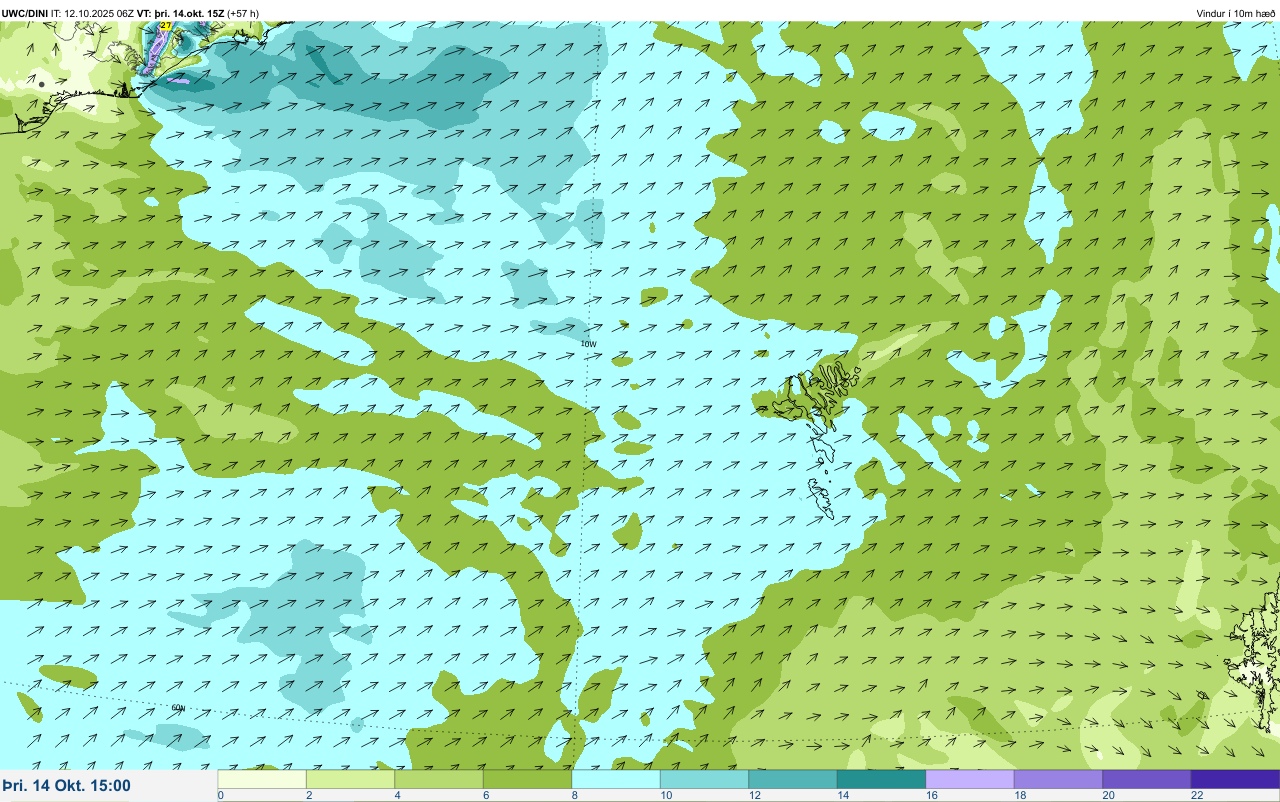Click the medium purple 18–20 legend swatch
The height and width of the screenshot is (802, 1280).
click(x=1058, y=779)
